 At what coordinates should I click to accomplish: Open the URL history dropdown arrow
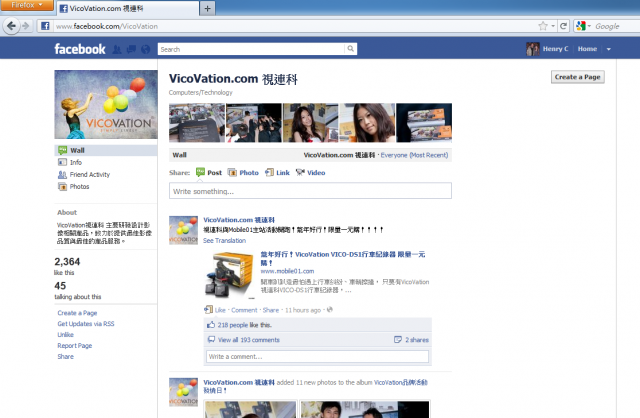click(x=553, y=26)
